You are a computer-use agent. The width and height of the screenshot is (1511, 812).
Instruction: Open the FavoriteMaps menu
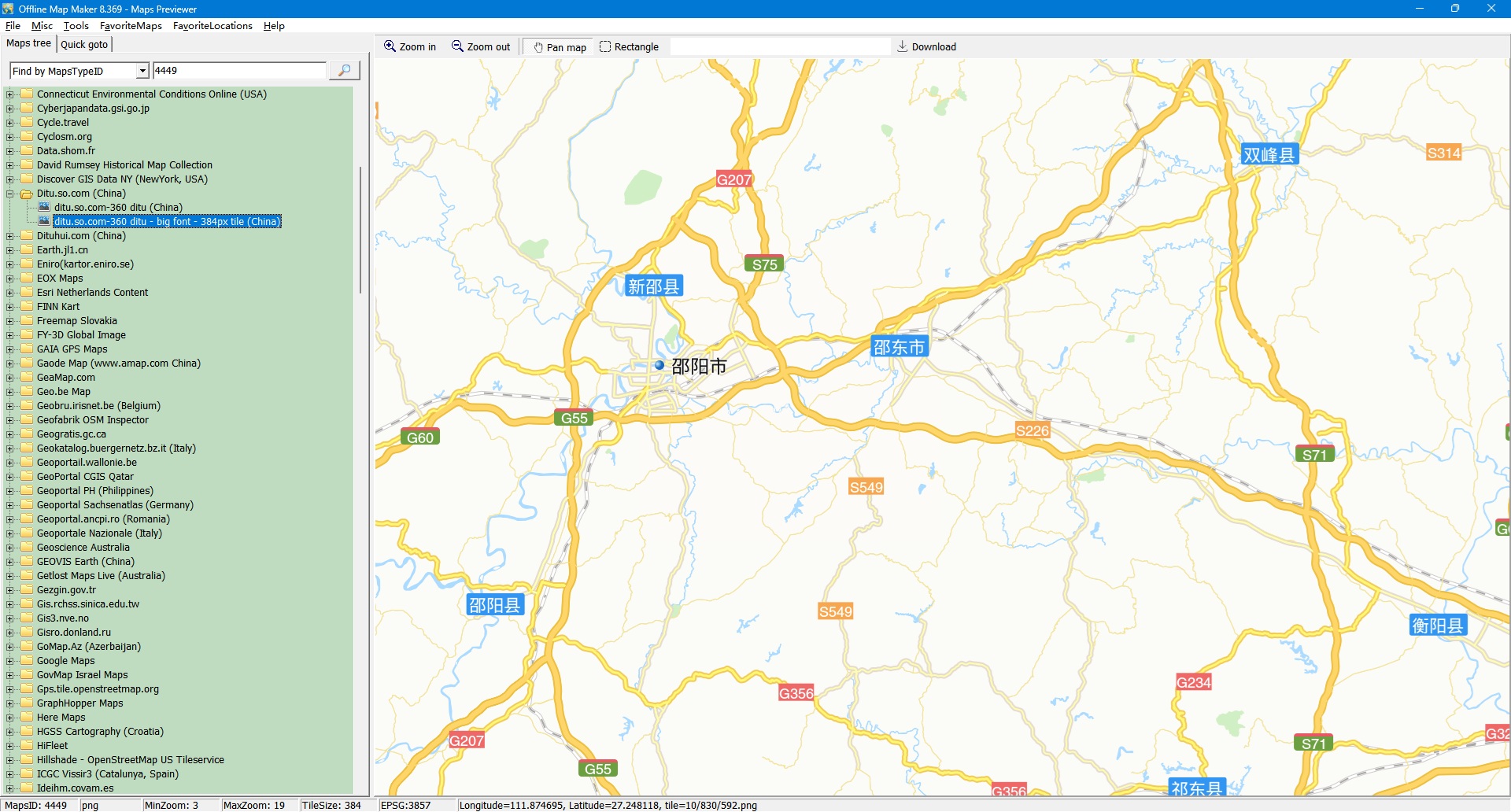click(x=131, y=26)
